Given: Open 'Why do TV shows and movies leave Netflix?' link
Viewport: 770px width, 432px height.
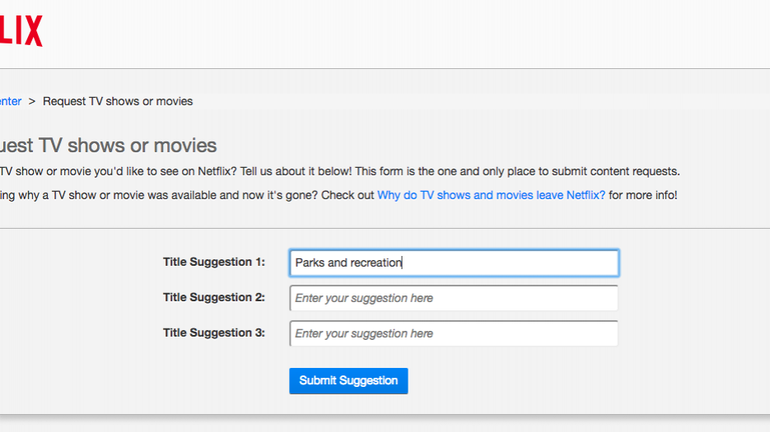Looking at the screenshot, I should (x=491, y=195).
